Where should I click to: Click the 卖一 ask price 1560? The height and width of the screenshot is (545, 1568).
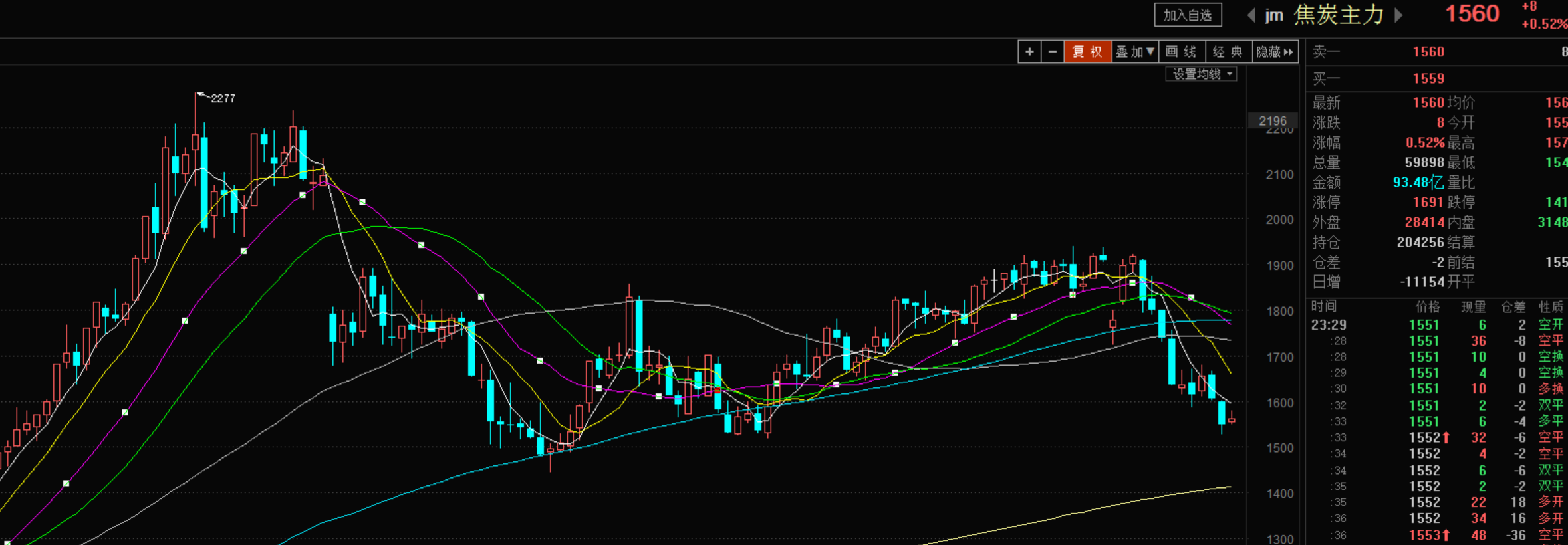pyautogui.click(x=1428, y=52)
